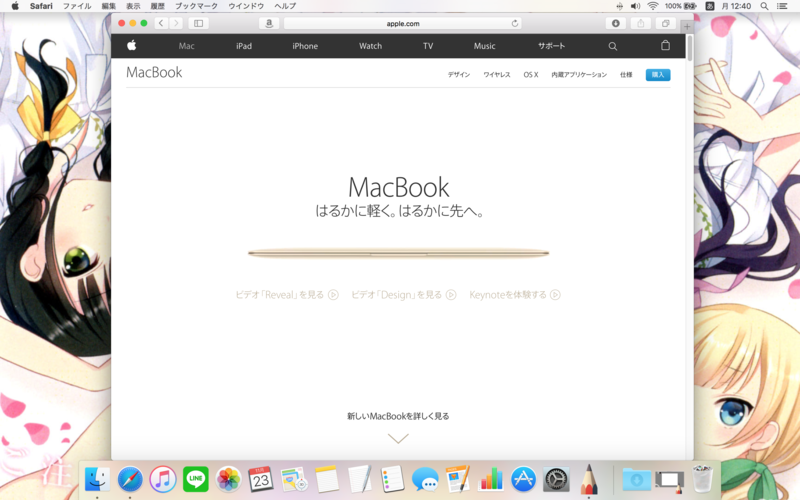This screenshot has width=800, height=500.
Task: Open App Store from the Dock
Action: pyautogui.click(x=523, y=480)
